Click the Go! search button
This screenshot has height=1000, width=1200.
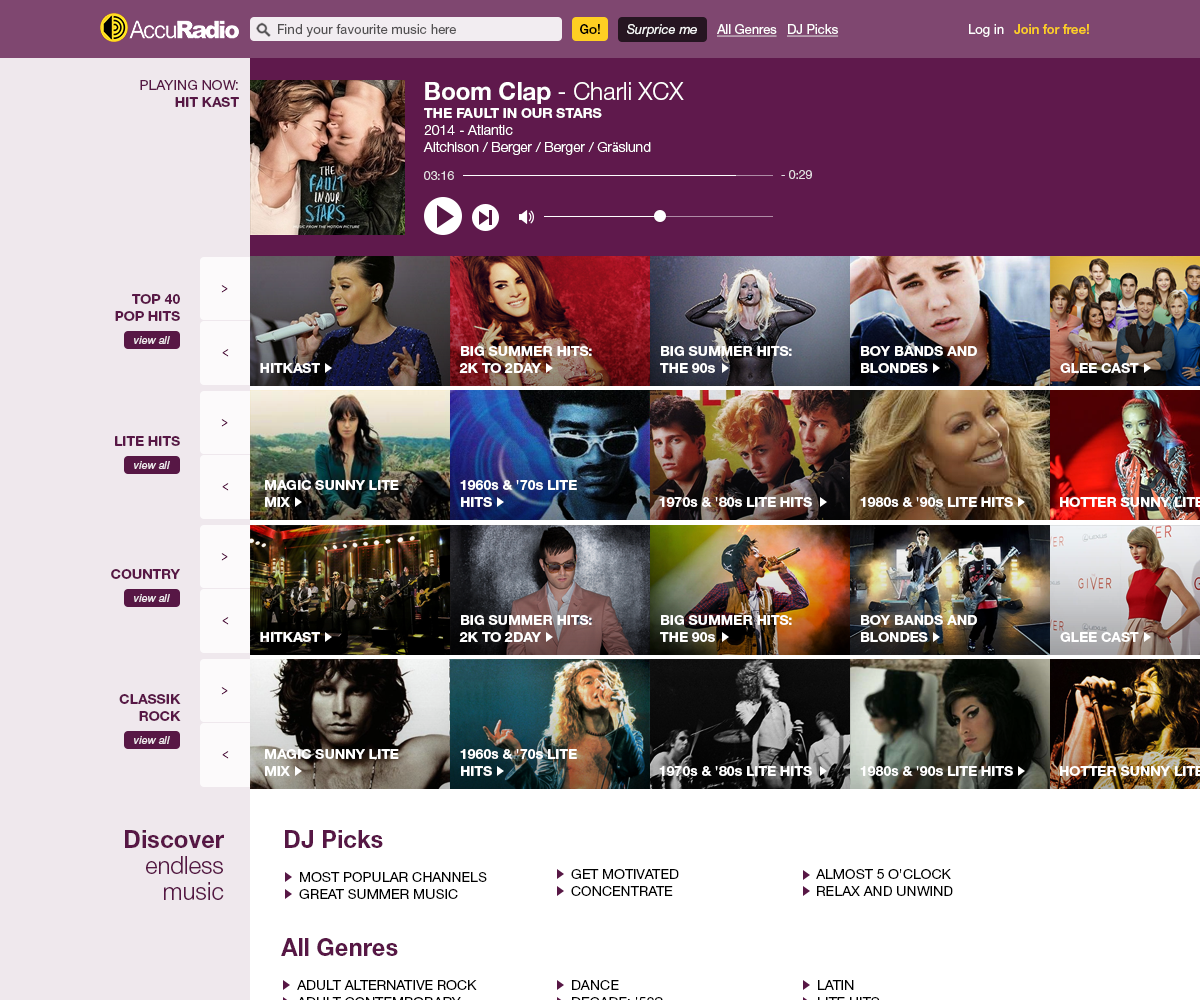pyautogui.click(x=590, y=29)
